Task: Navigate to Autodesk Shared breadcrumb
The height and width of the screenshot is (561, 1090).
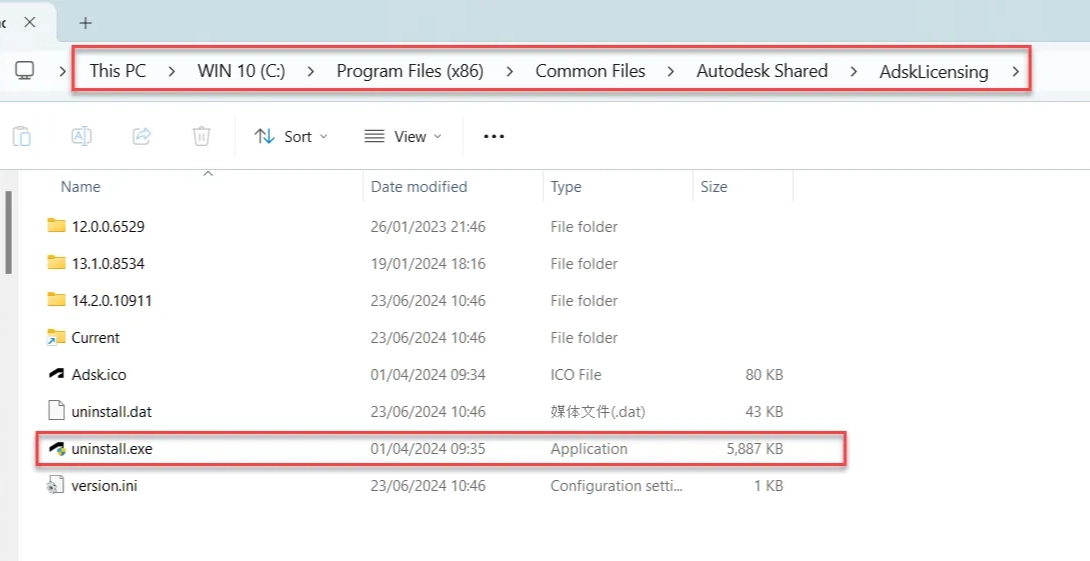Action: 762,71
